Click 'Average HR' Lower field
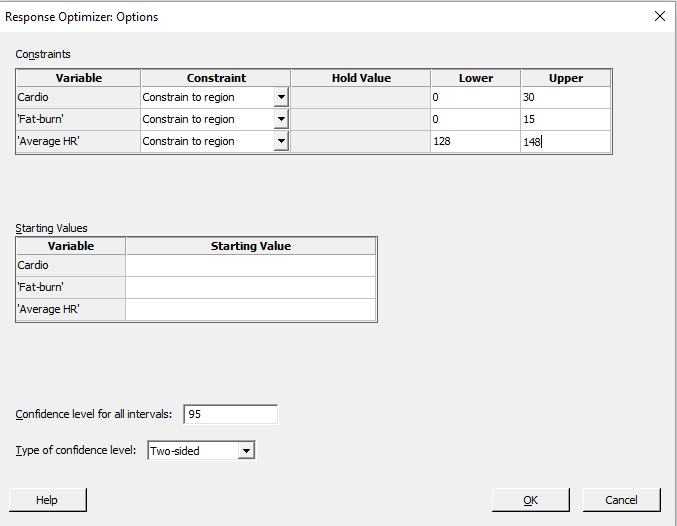 [475, 142]
